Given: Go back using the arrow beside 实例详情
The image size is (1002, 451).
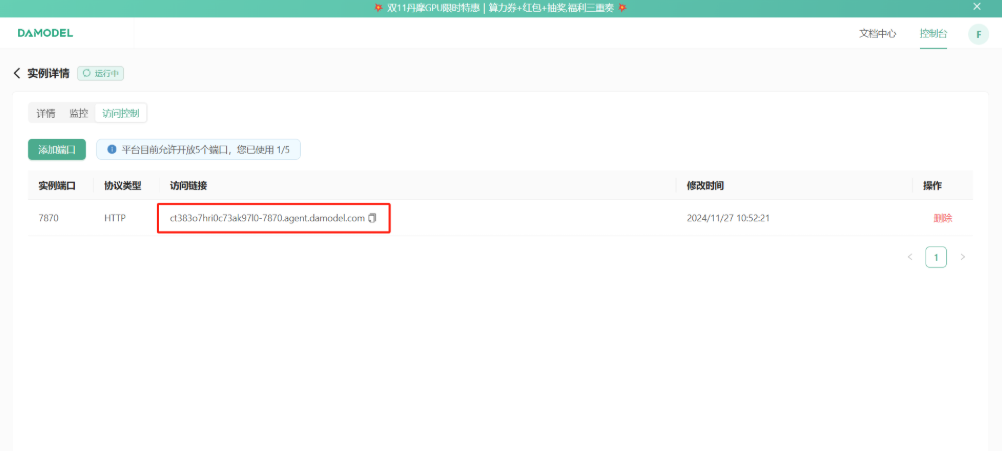Looking at the screenshot, I should tap(17, 73).
